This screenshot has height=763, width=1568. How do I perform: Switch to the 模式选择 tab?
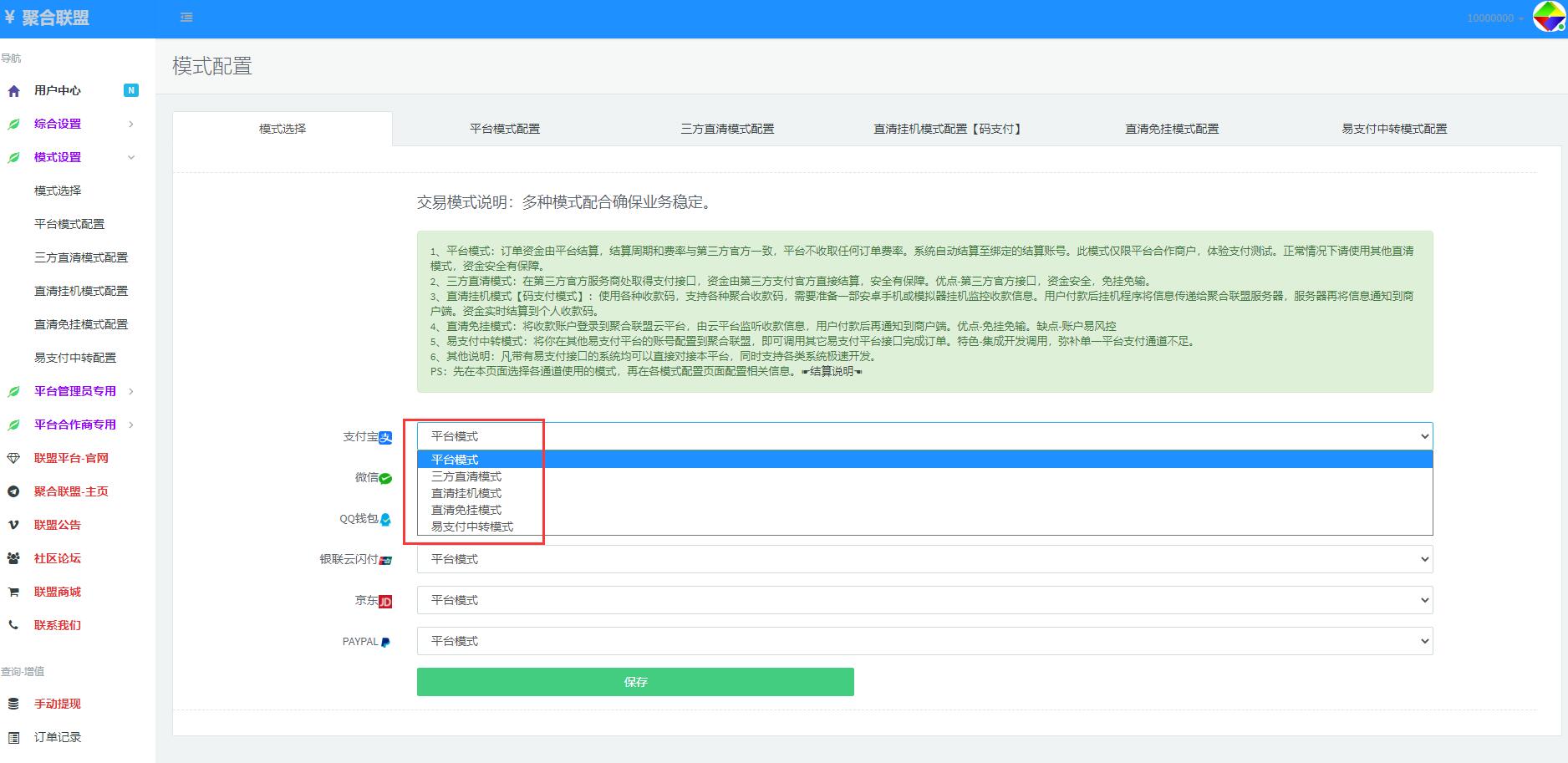coord(283,129)
